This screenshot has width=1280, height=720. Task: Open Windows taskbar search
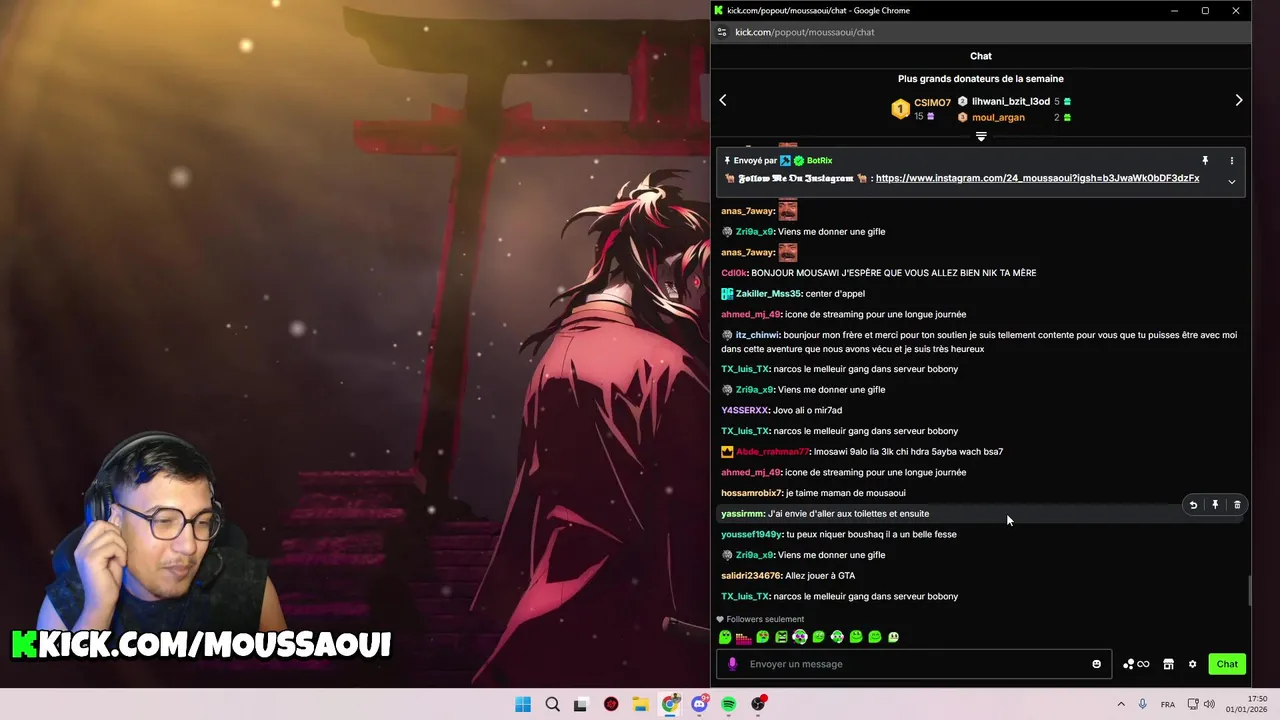click(552, 704)
